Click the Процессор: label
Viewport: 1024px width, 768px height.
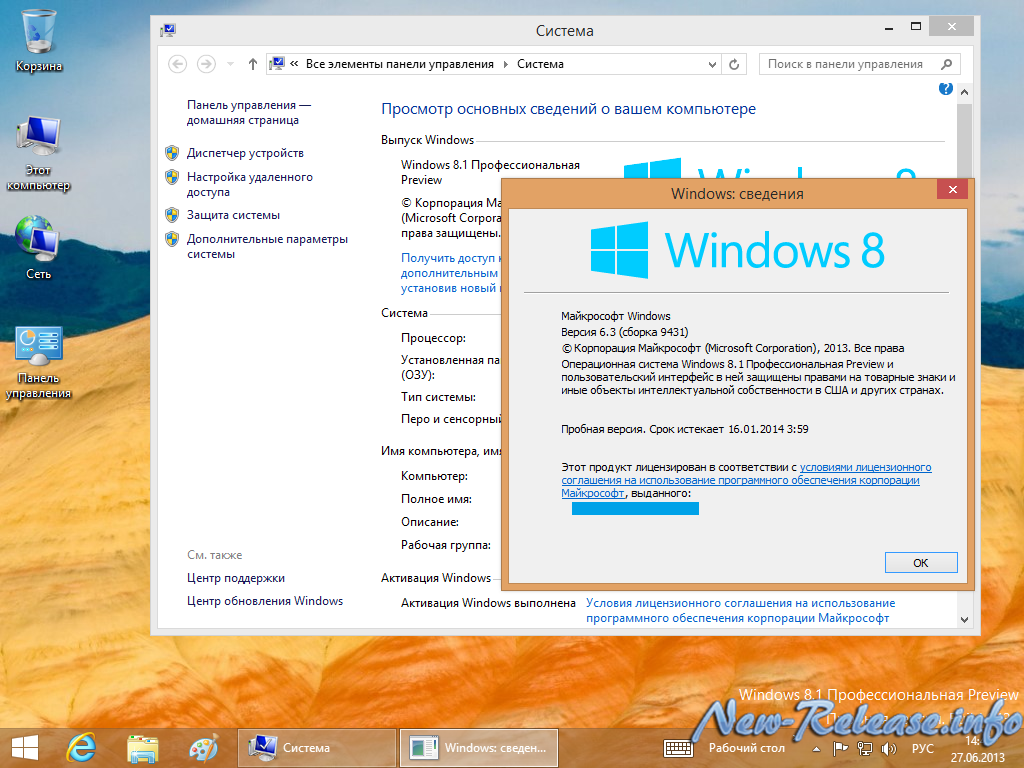tap(433, 338)
